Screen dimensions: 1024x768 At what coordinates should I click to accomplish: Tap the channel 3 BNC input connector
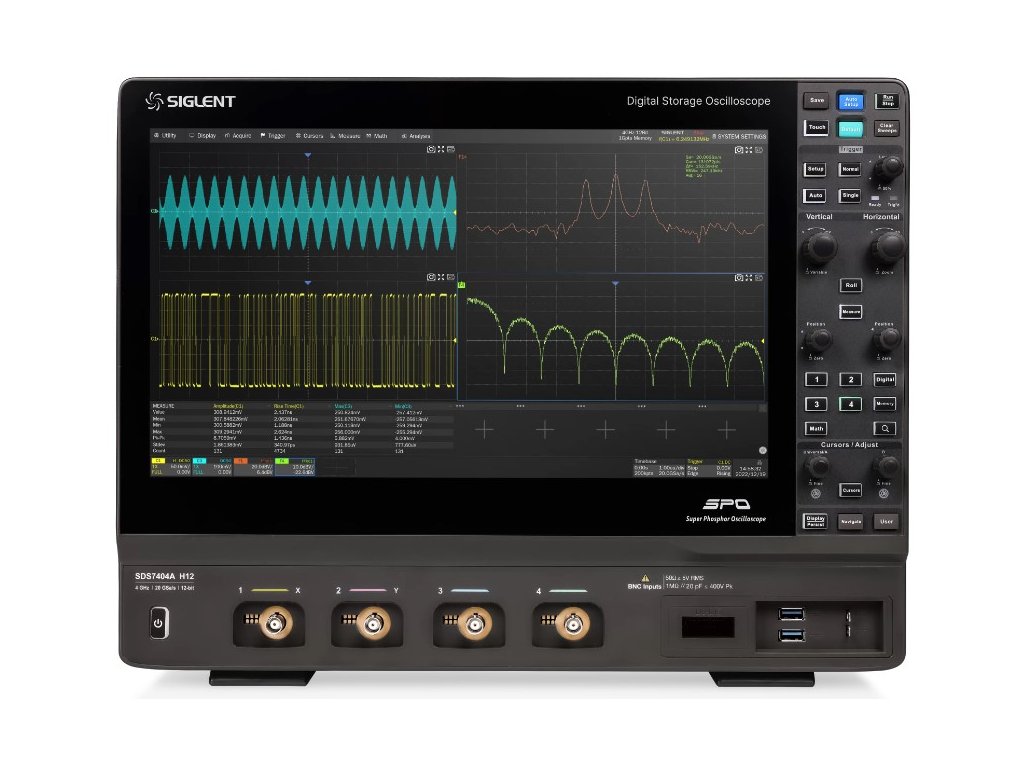tap(475, 625)
